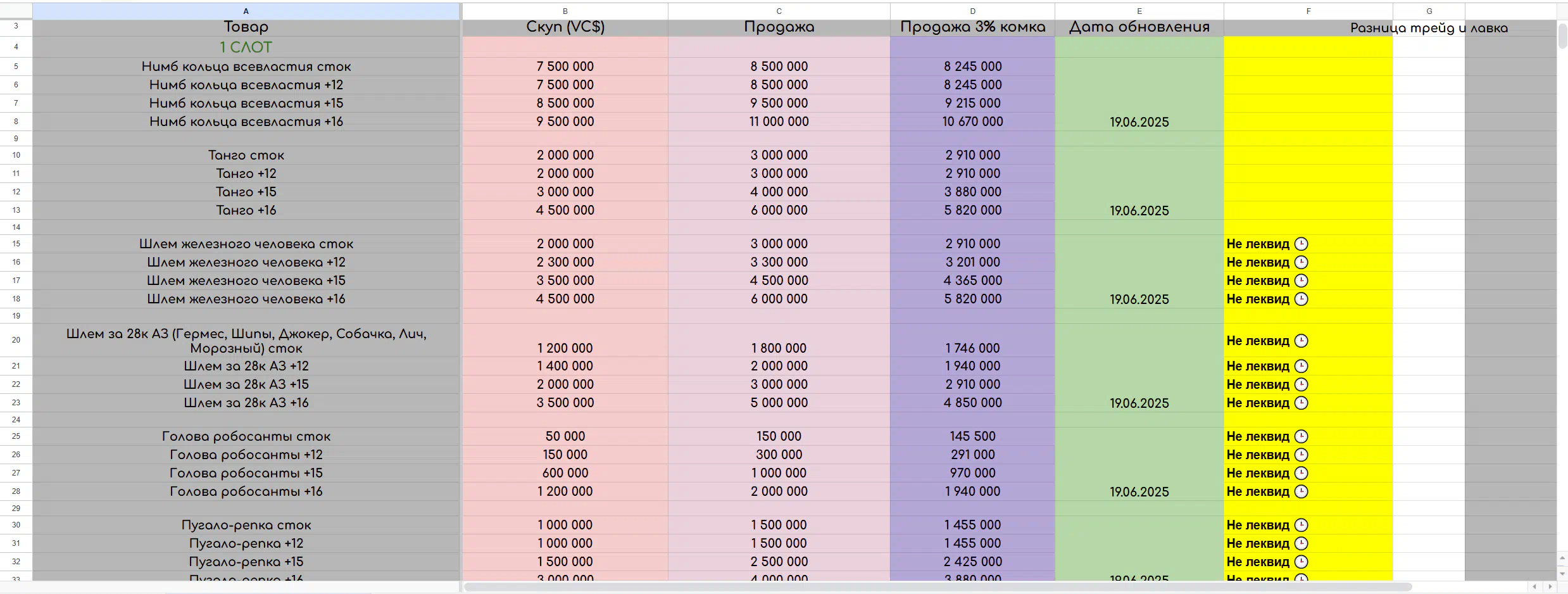
Task: Click the horizontal scroll right arrow
Action: coord(1550,587)
